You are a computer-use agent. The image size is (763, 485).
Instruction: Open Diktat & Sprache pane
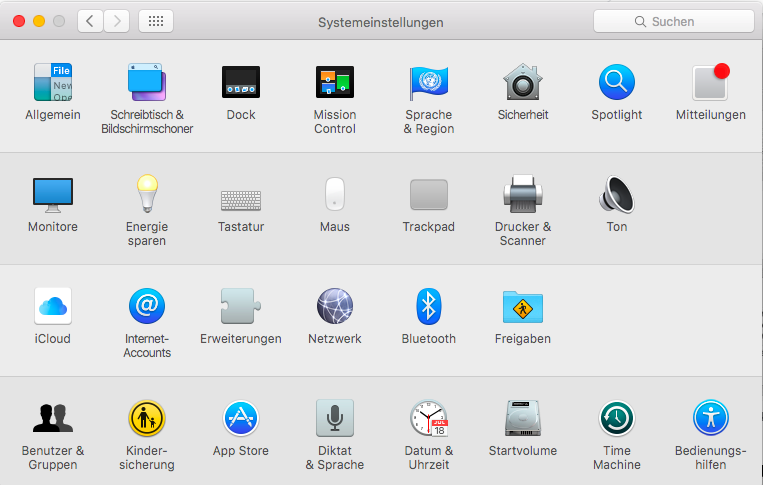coord(335,418)
